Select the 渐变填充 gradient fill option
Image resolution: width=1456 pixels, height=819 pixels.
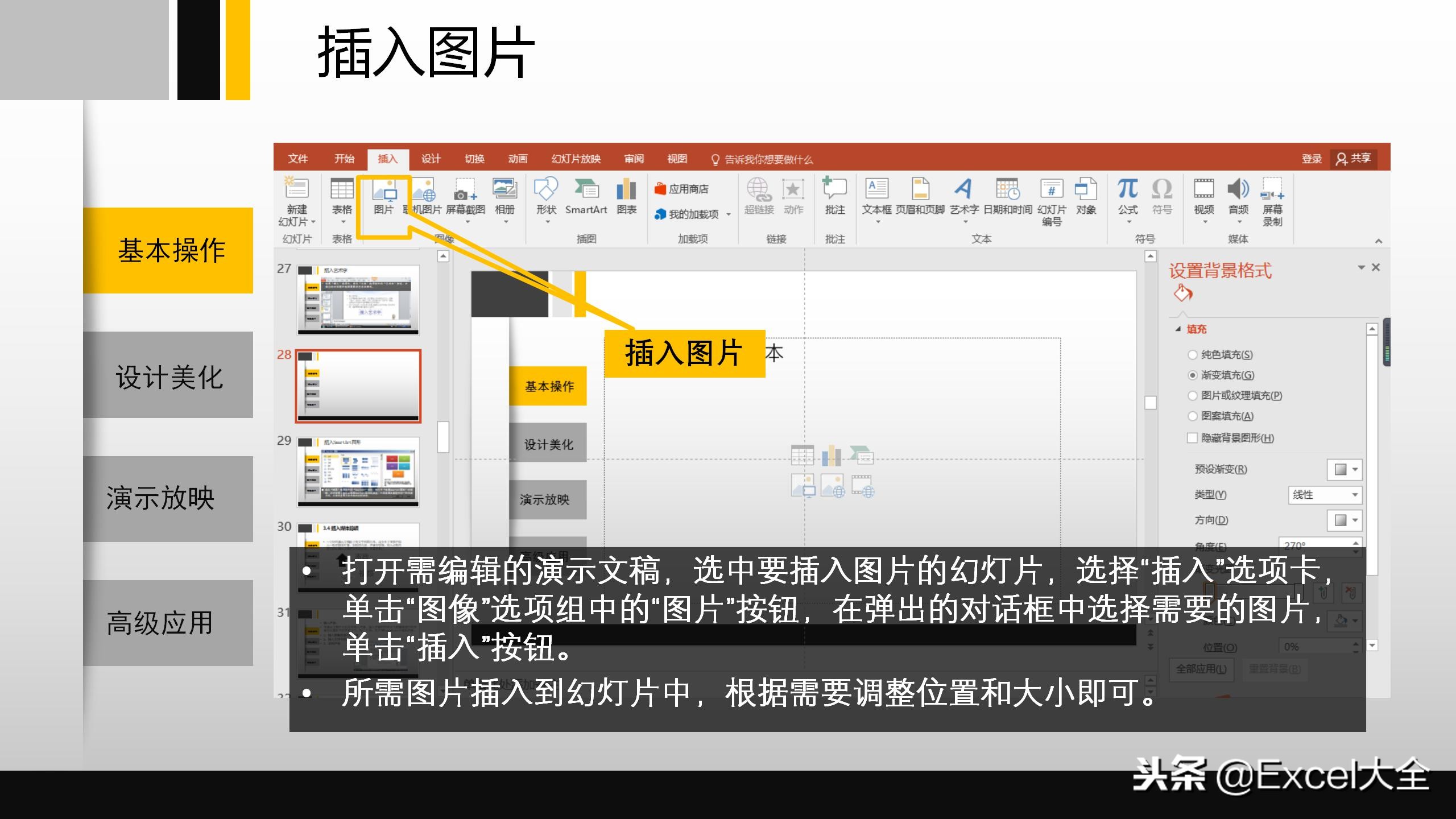1192,376
